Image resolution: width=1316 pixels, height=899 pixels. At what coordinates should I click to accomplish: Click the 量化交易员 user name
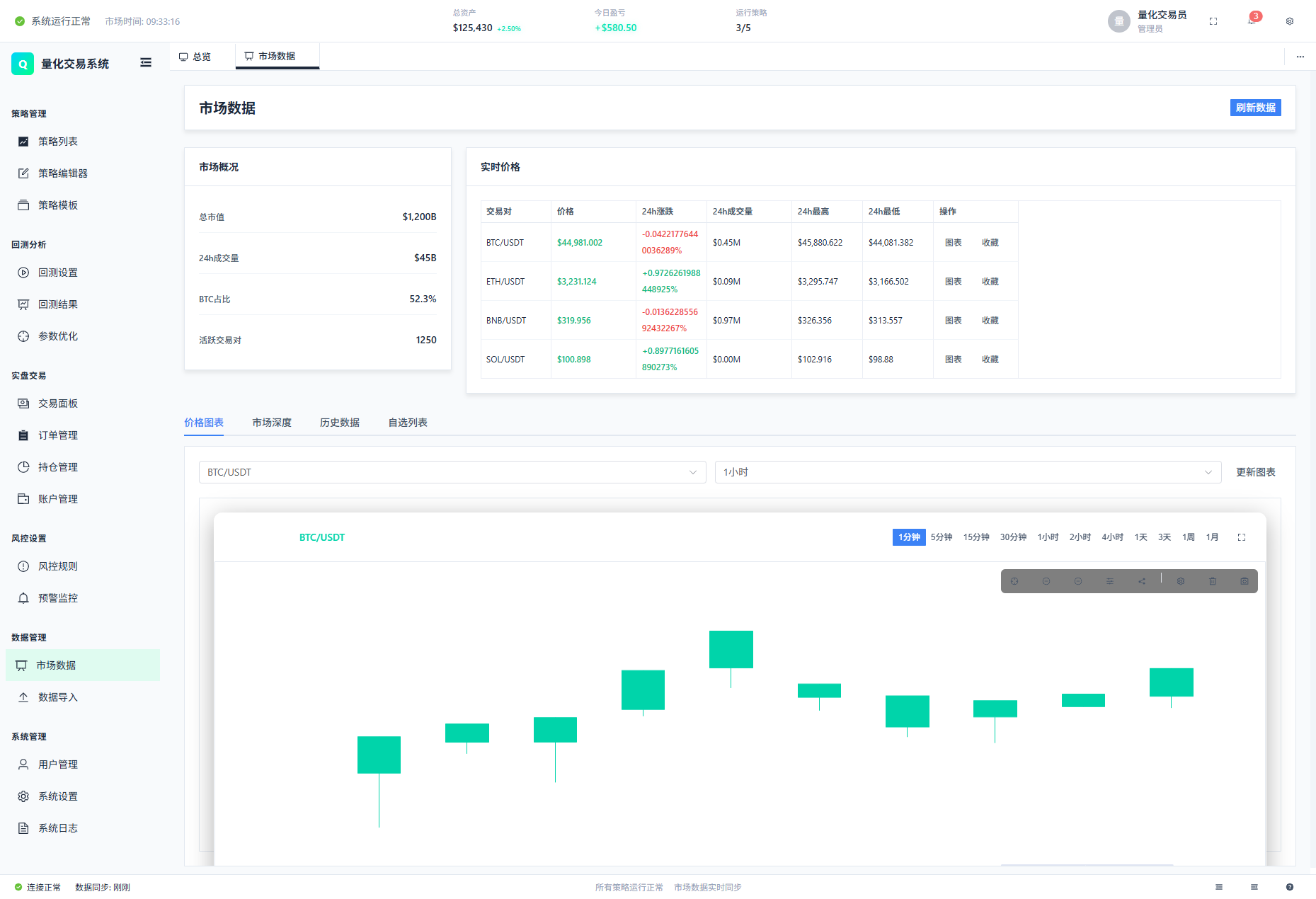(x=1162, y=15)
